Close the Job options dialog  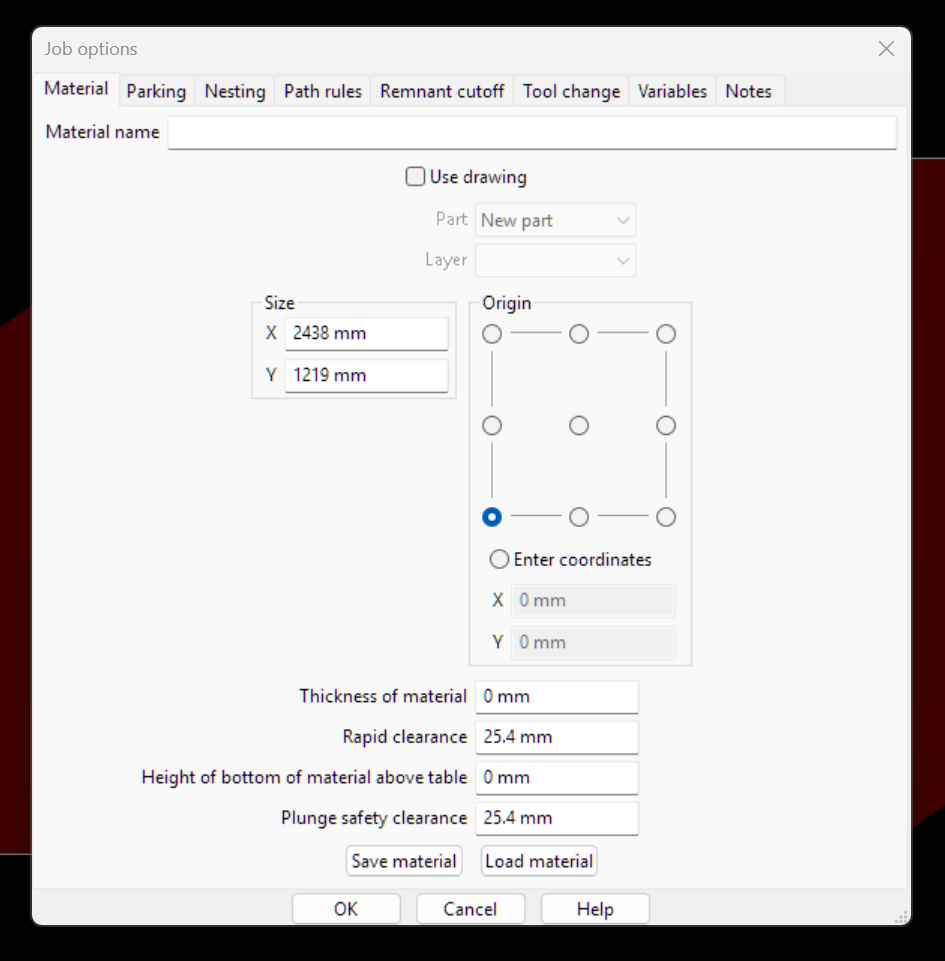[x=885, y=49]
